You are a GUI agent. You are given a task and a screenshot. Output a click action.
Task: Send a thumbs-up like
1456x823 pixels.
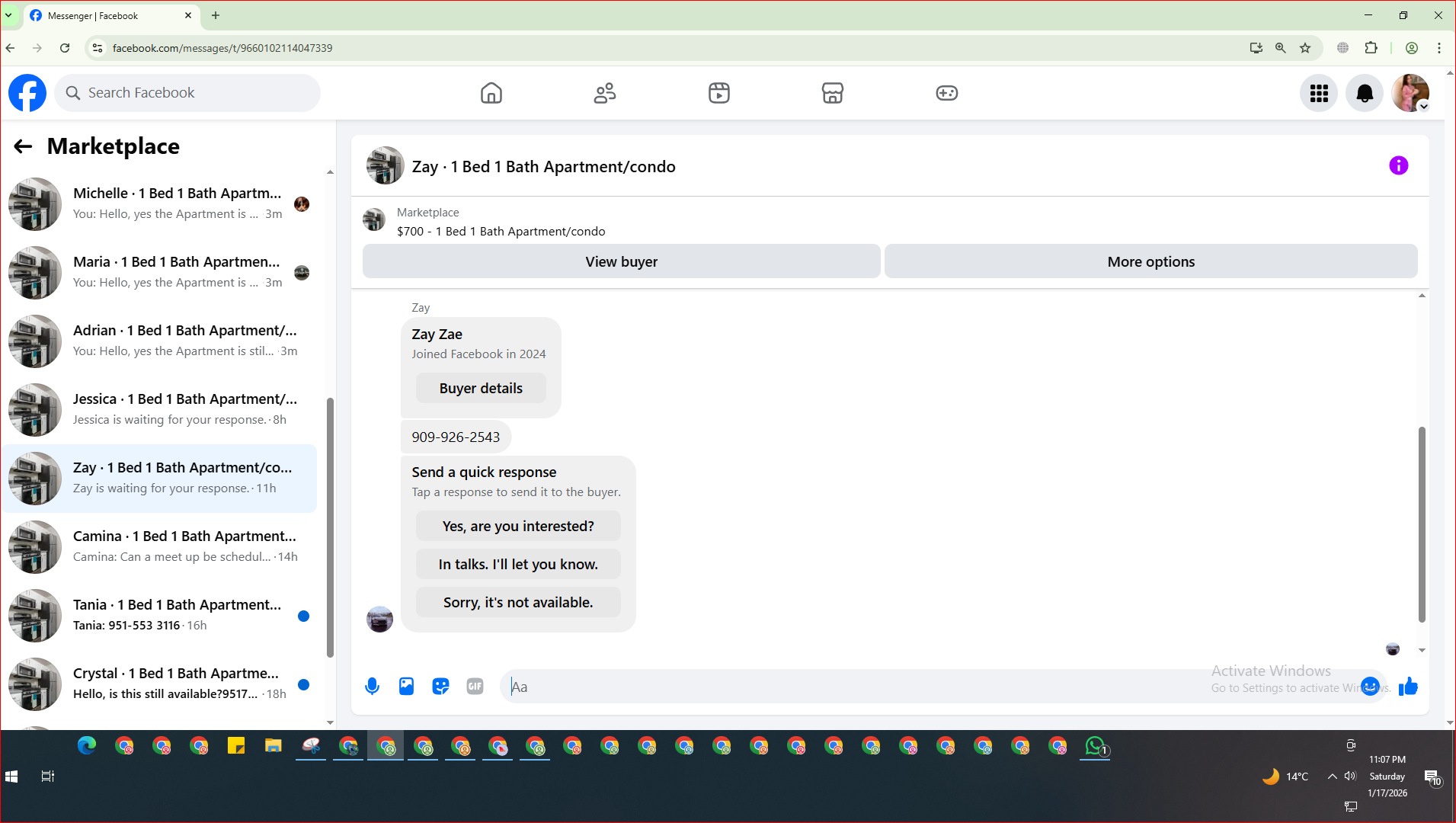coord(1408,687)
